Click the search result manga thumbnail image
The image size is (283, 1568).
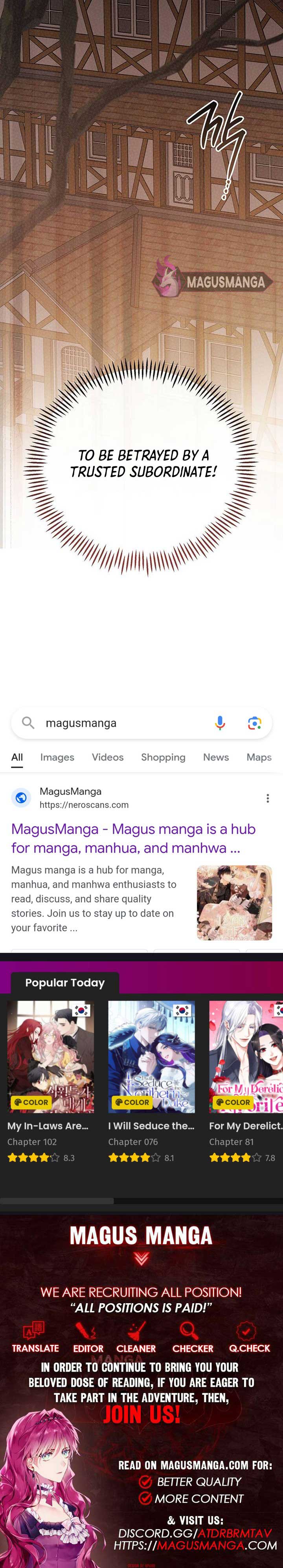pos(234,903)
